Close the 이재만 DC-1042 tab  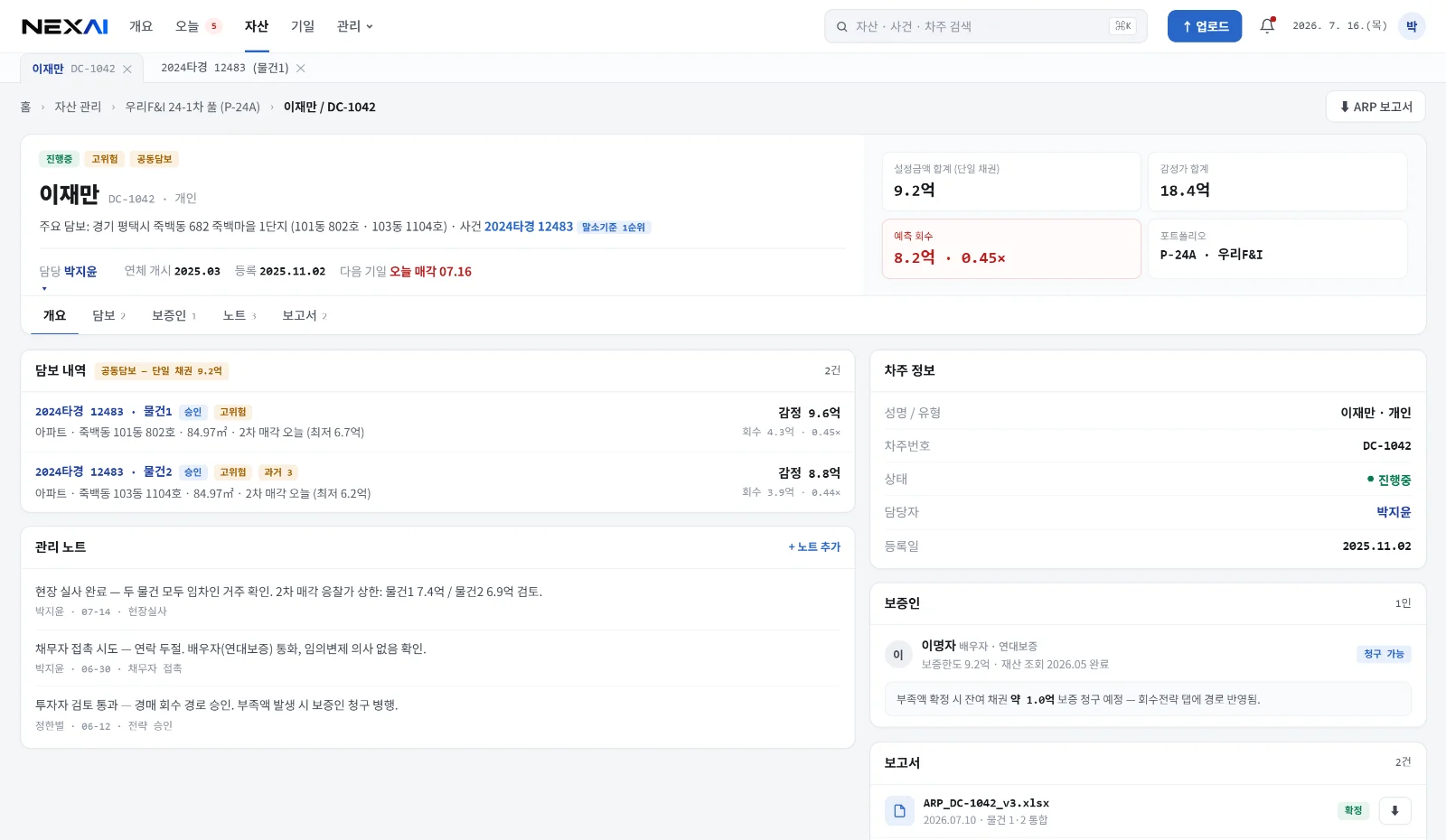(127, 69)
